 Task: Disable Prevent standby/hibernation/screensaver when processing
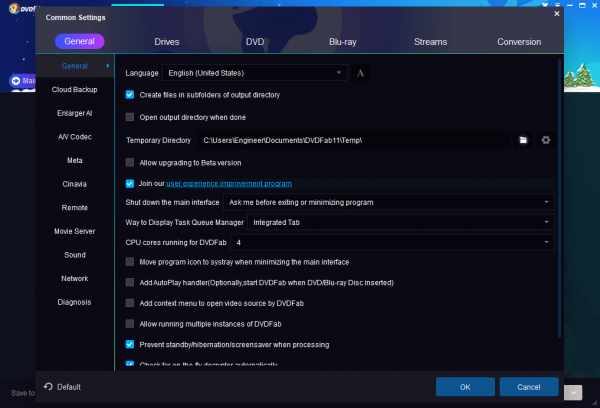click(x=130, y=345)
